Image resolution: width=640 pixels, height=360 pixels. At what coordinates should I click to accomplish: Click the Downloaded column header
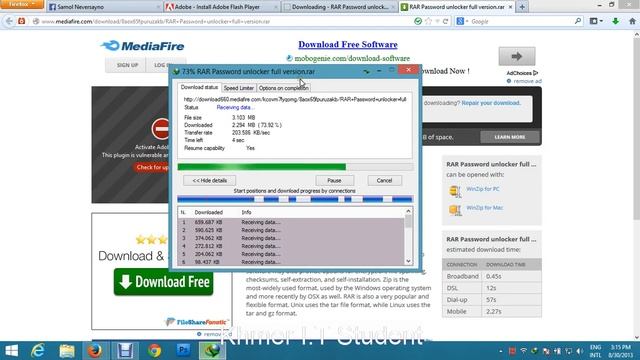pyautogui.click(x=209, y=212)
